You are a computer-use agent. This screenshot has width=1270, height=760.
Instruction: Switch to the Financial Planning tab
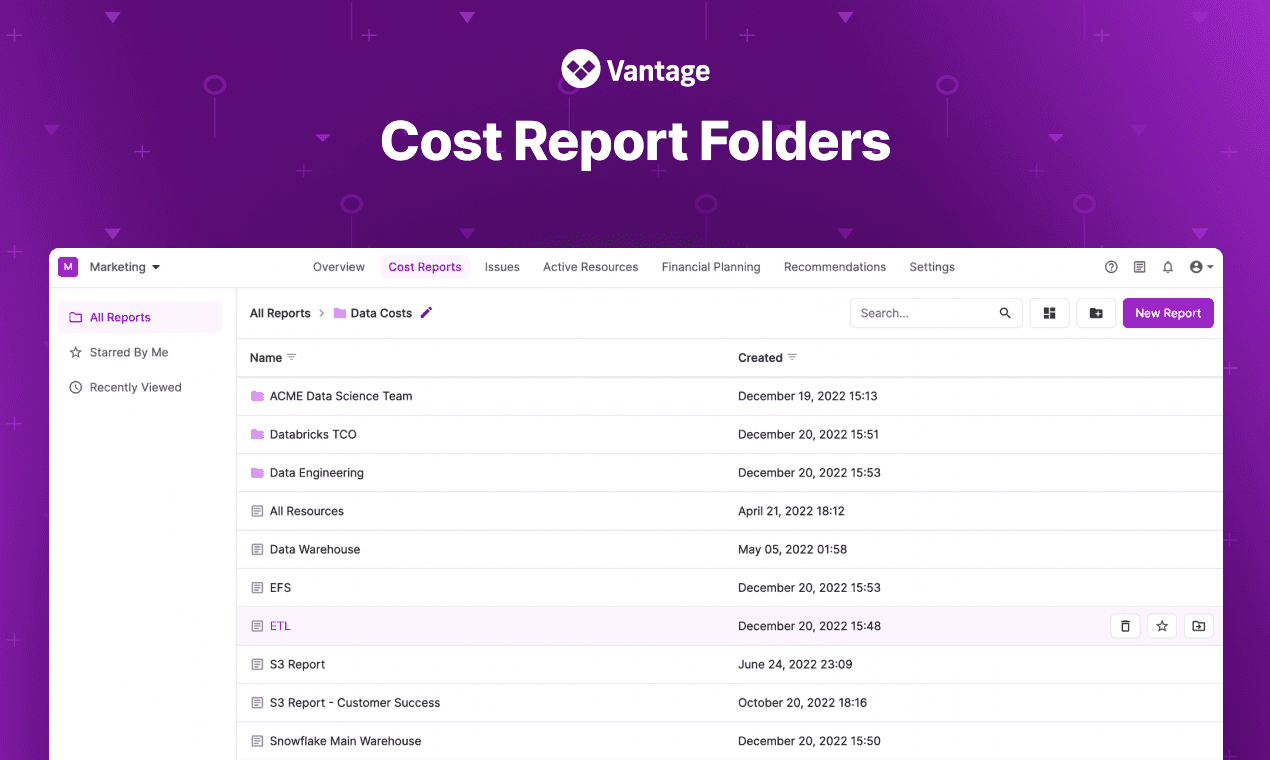coord(710,267)
